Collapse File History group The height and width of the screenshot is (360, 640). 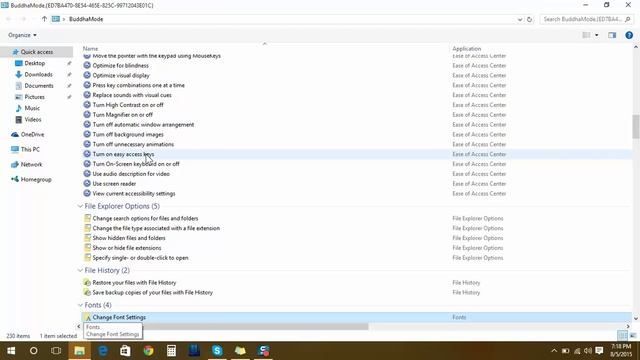click(80, 270)
